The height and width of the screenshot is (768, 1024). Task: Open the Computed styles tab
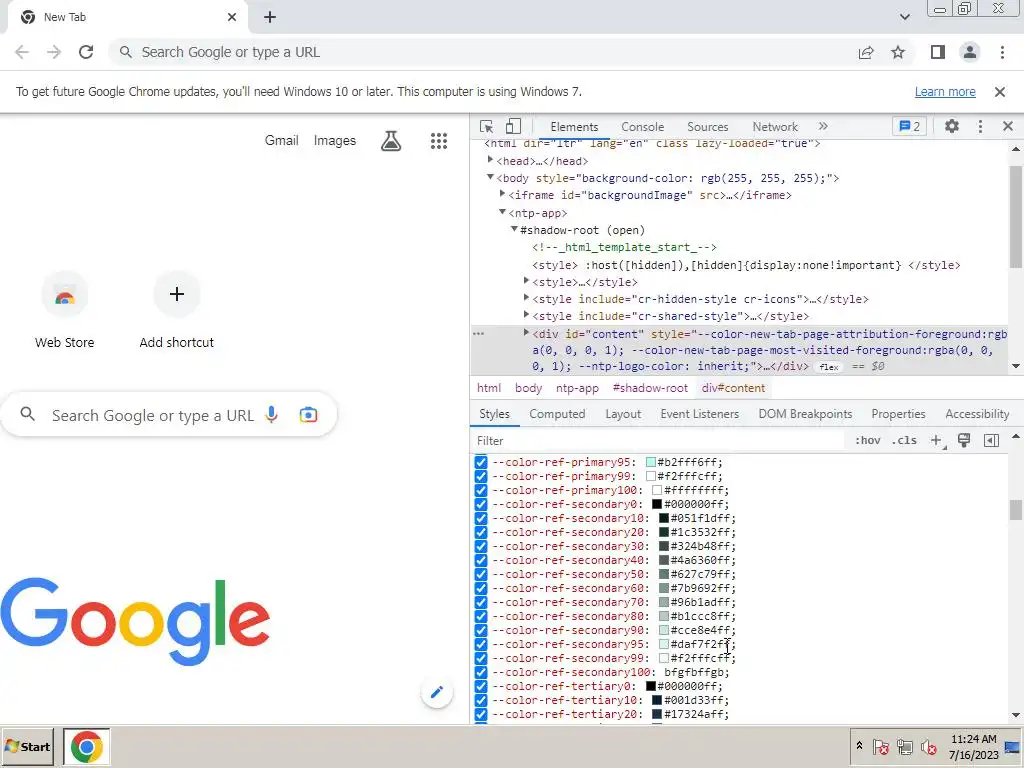point(557,414)
